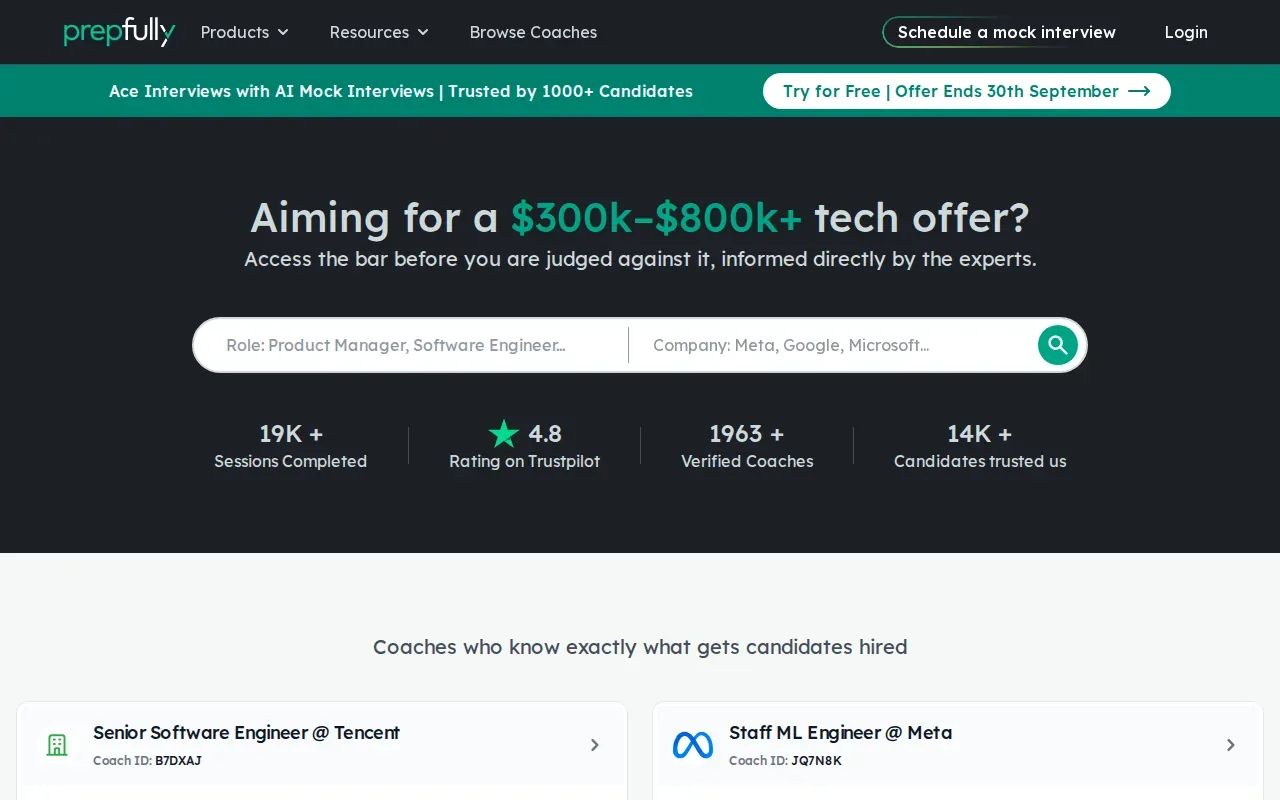Click the Trustpilot green star icon
This screenshot has width=1280, height=800.
(x=504, y=434)
